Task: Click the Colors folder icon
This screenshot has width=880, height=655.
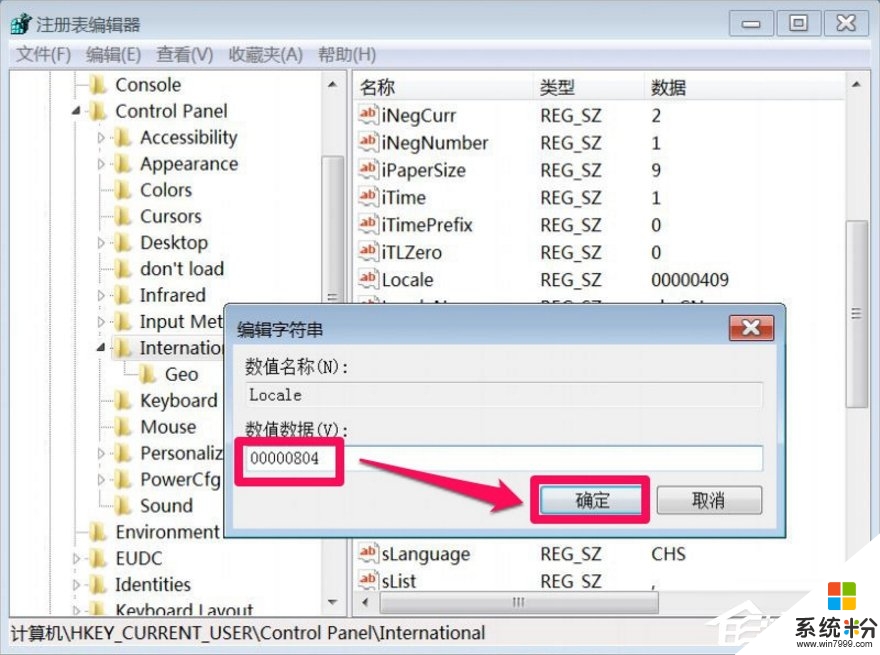Action: [123, 190]
